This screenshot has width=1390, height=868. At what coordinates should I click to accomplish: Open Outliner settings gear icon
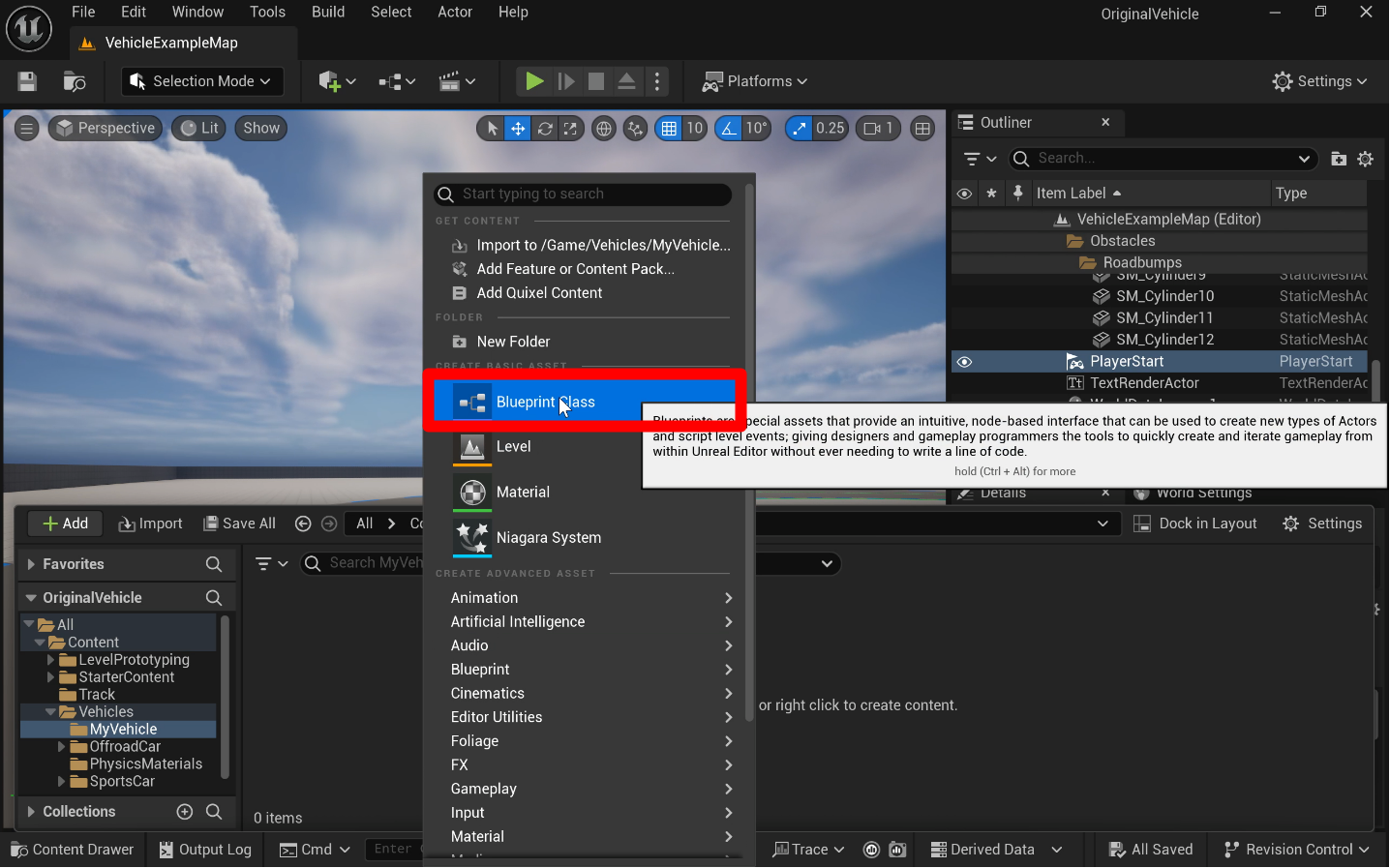[x=1366, y=159]
